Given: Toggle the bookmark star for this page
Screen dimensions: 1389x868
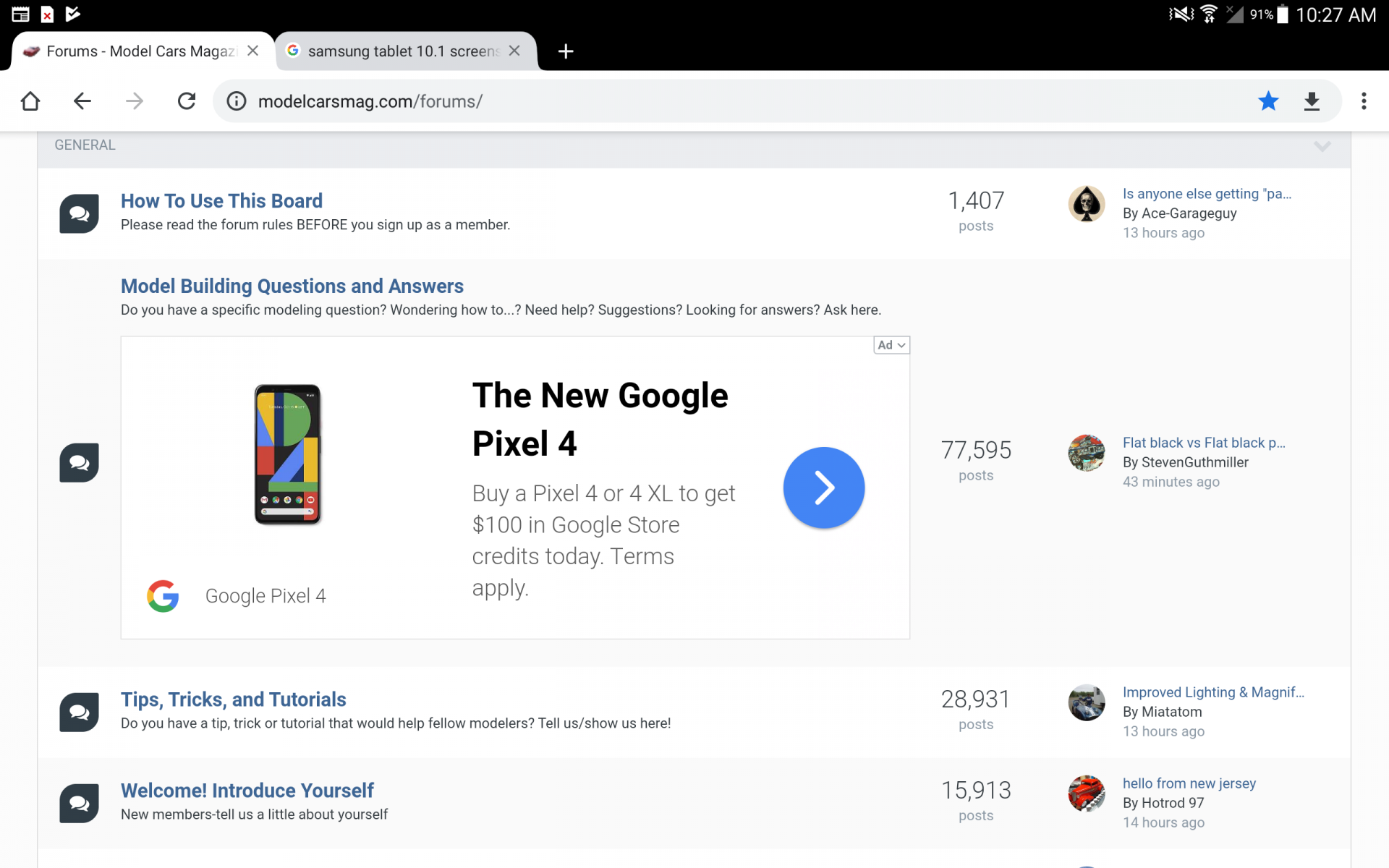Looking at the screenshot, I should [1268, 101].
